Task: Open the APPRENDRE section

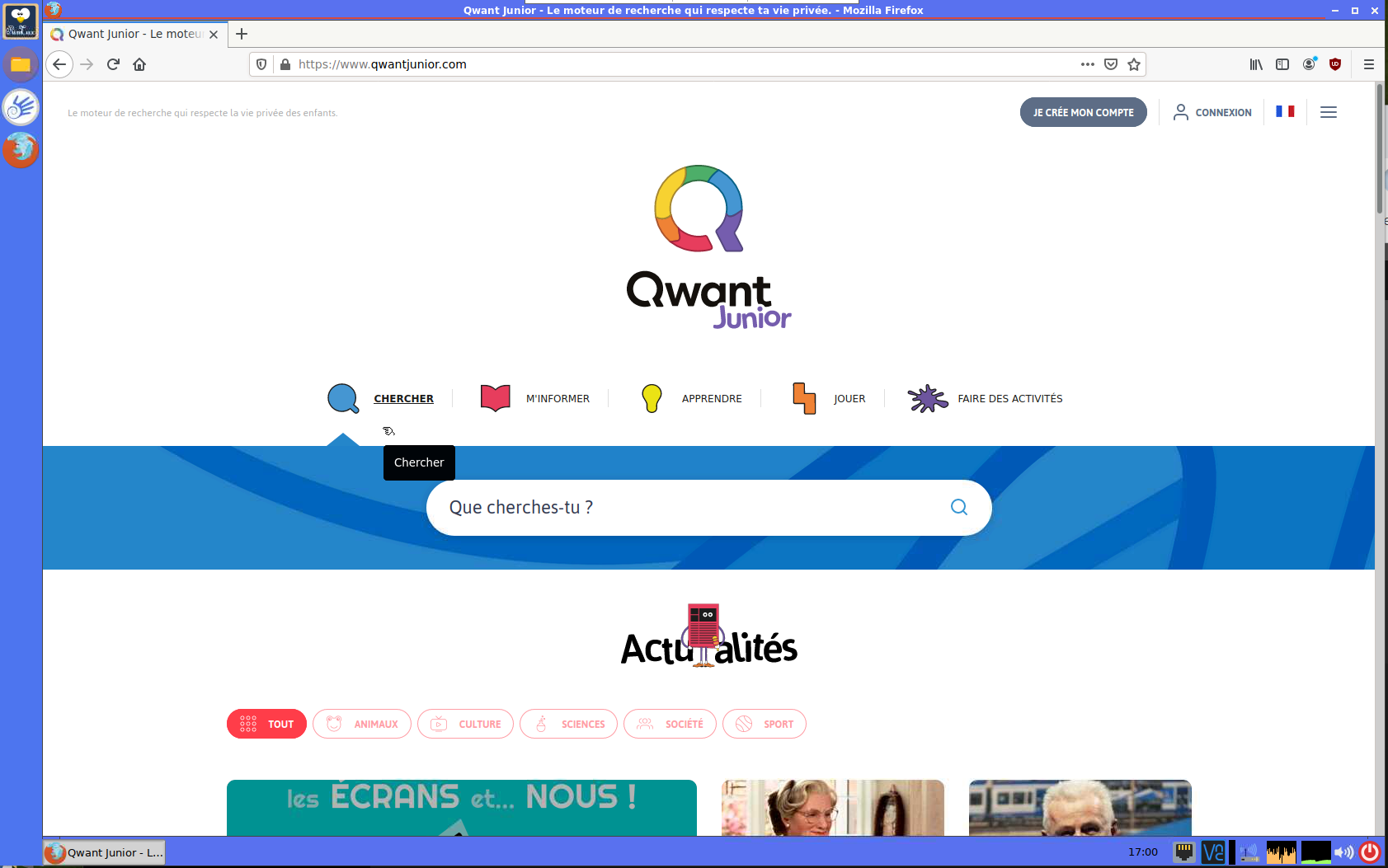Action: [x=712, y=399]
